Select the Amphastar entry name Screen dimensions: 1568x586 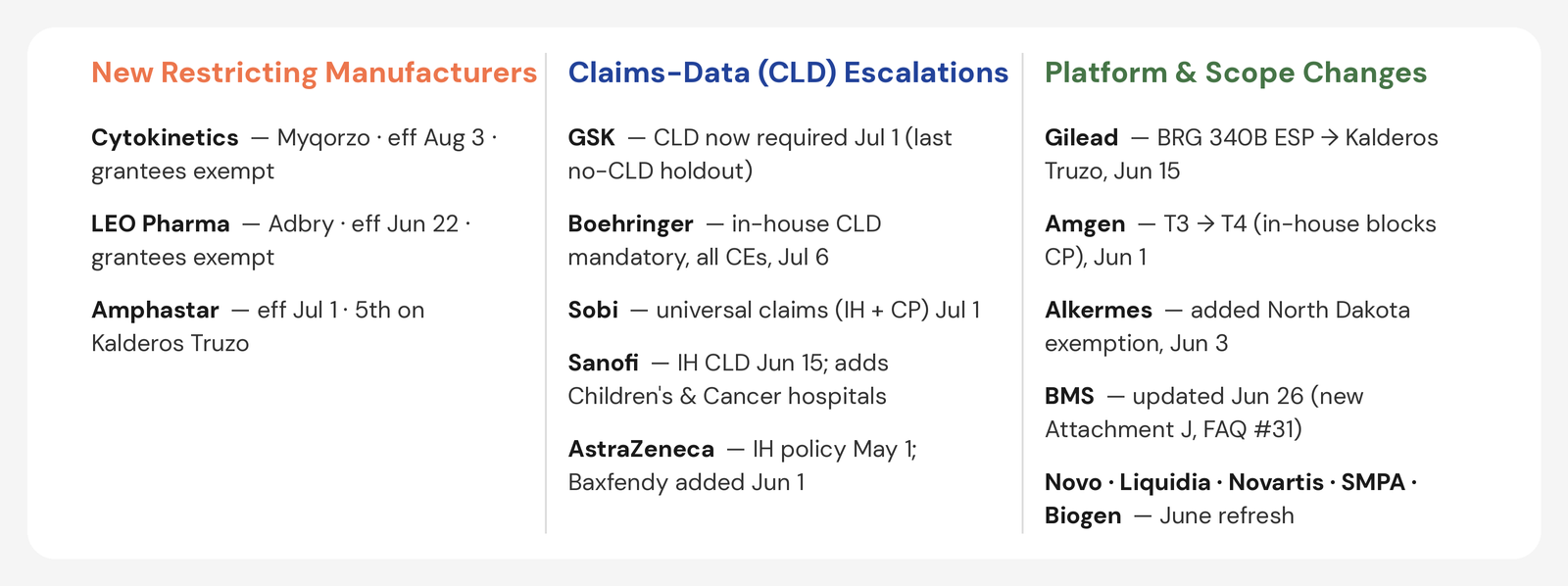pos(155,311)
